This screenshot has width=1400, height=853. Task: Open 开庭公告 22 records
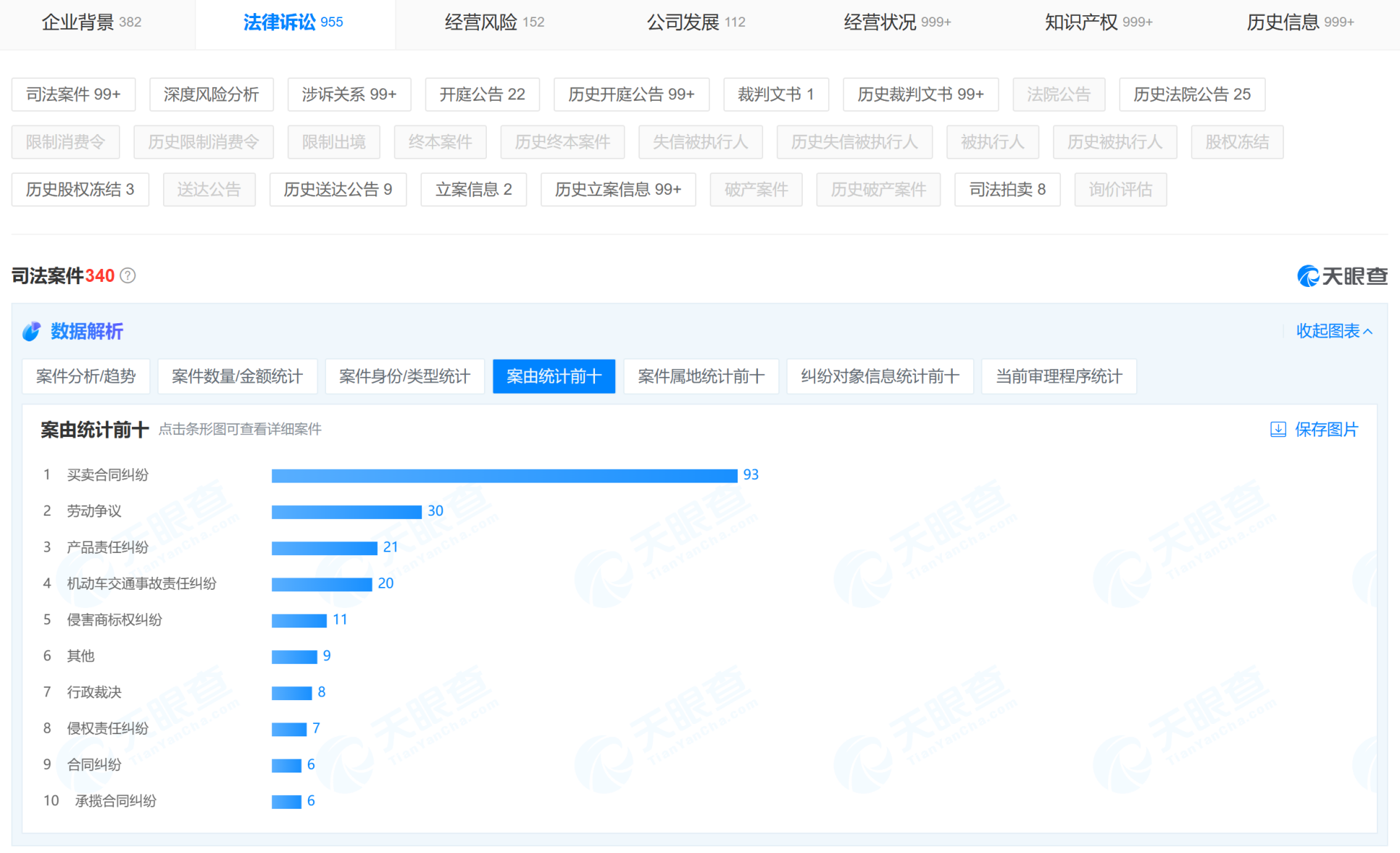click(482, 94)
